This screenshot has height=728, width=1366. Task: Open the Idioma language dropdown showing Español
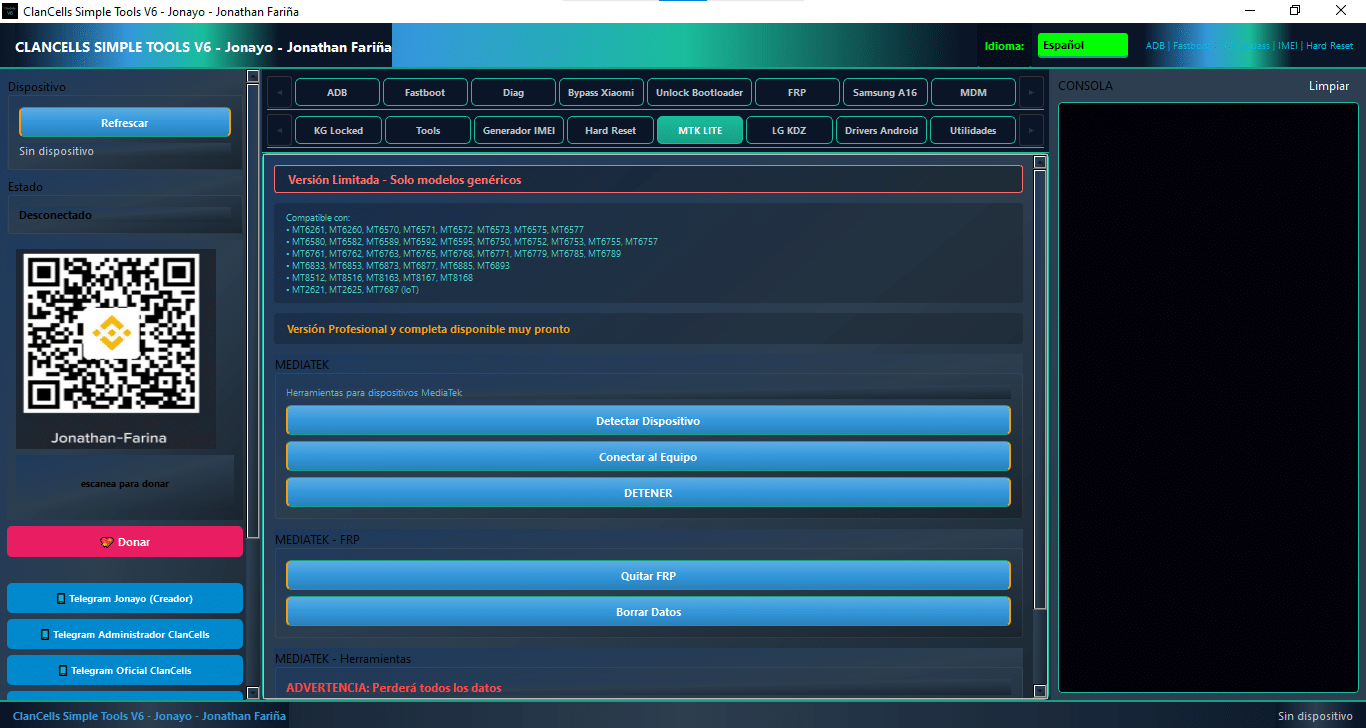tap(1082, 46)
